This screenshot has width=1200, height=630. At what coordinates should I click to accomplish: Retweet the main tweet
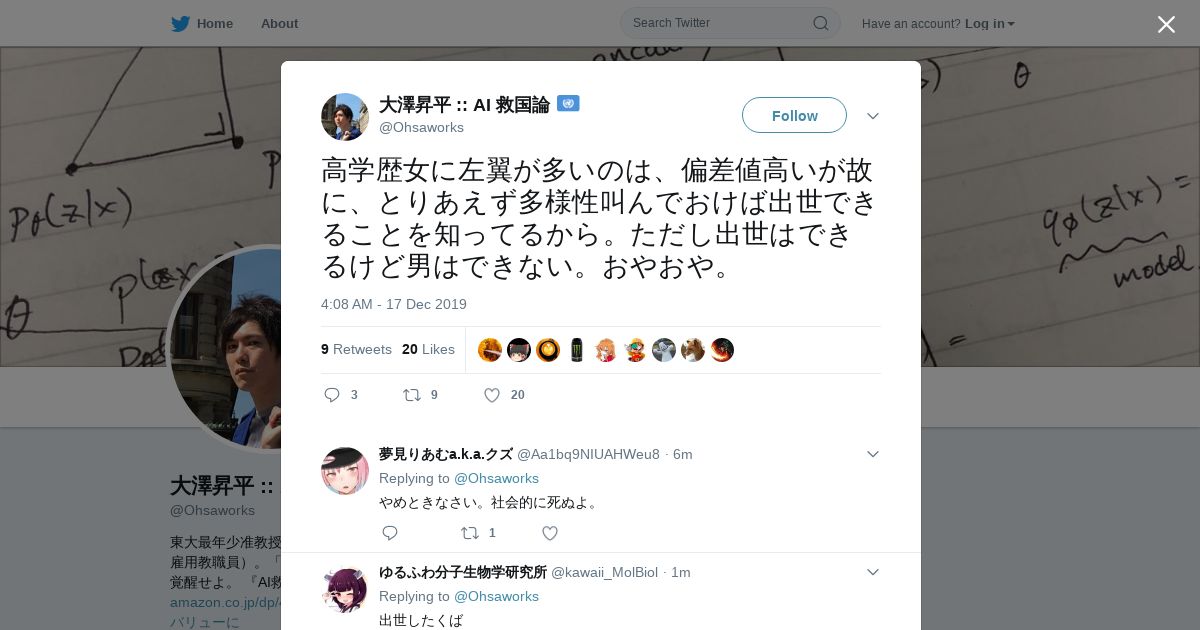[412, 395]
